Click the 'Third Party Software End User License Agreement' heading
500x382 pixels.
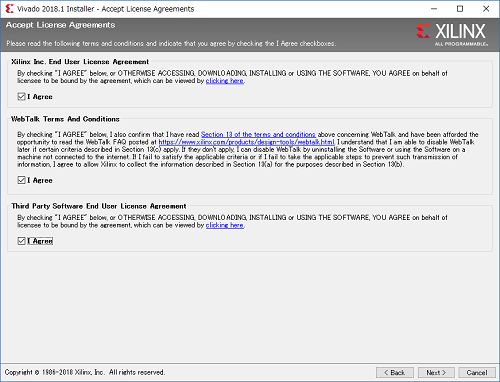click(99, 206)
